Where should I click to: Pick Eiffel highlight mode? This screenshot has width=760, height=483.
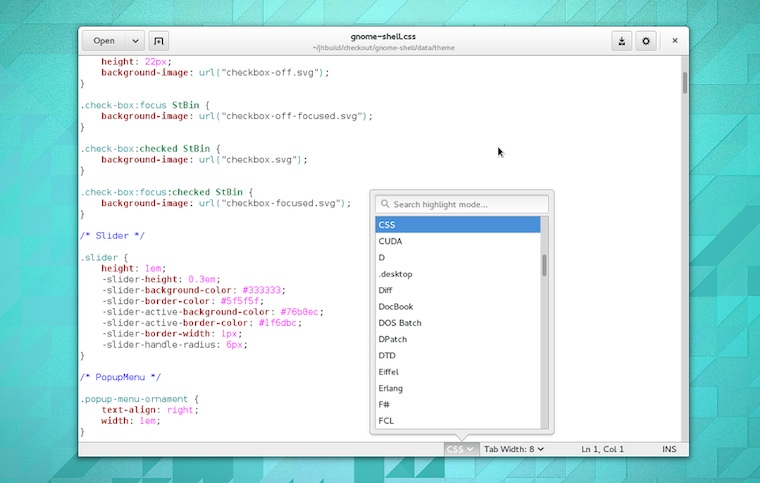(x=458, y=372)
